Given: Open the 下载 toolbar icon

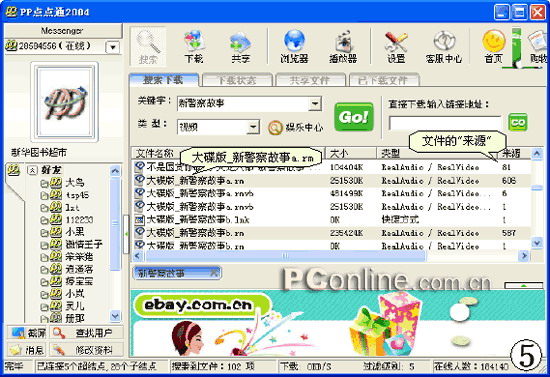Looking at the screenshot, I should (194, 47).
